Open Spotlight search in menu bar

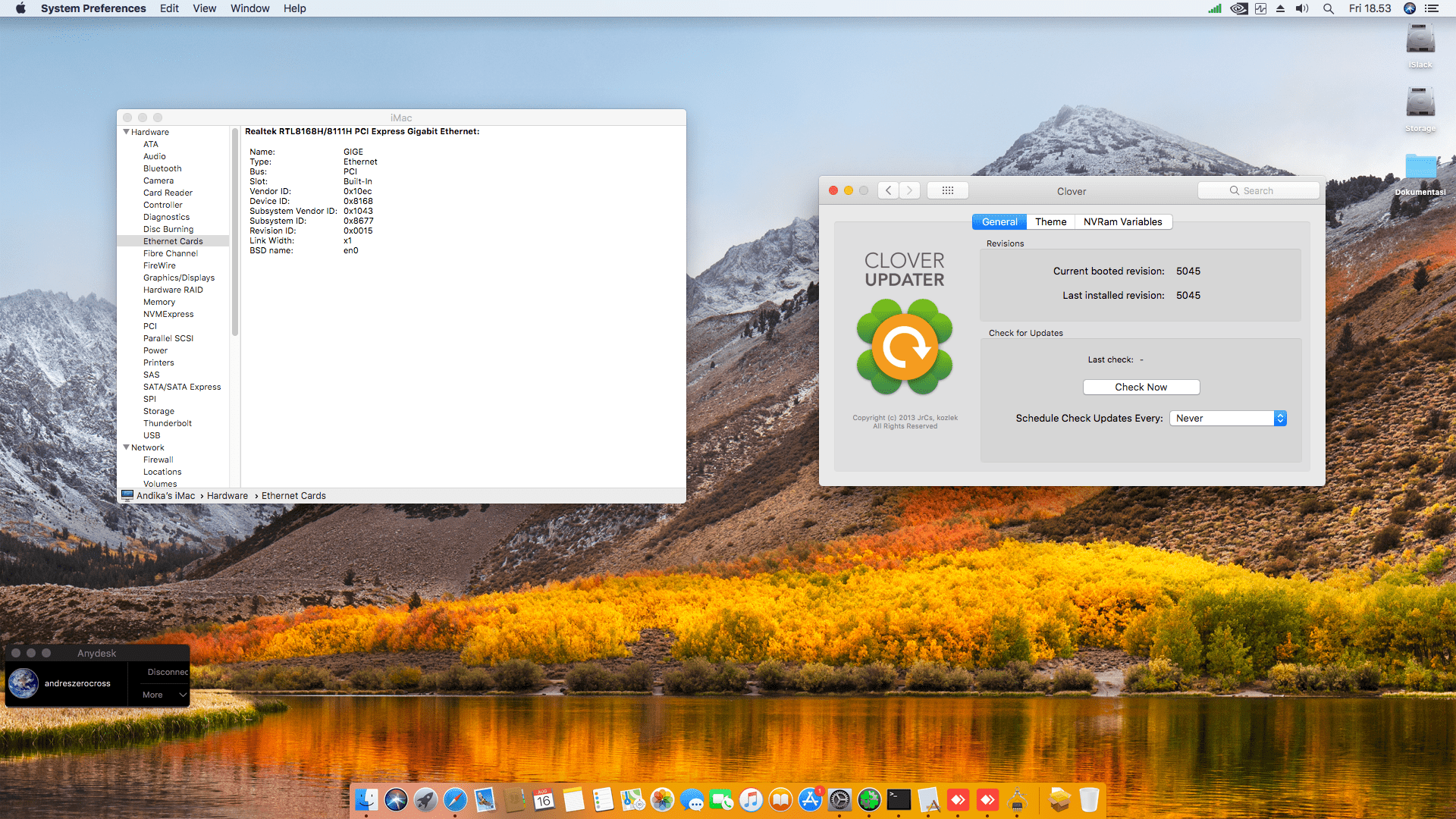[1329, 8]
